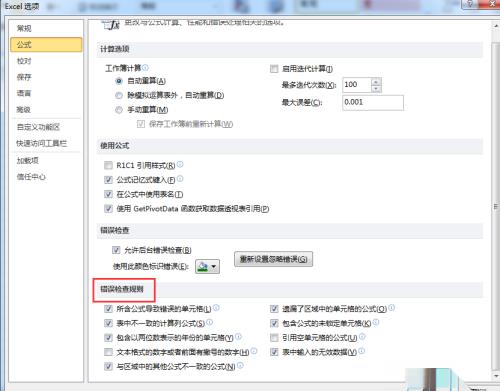Enable 引用空单元格的公式 checkbox

tap(274, 338)
